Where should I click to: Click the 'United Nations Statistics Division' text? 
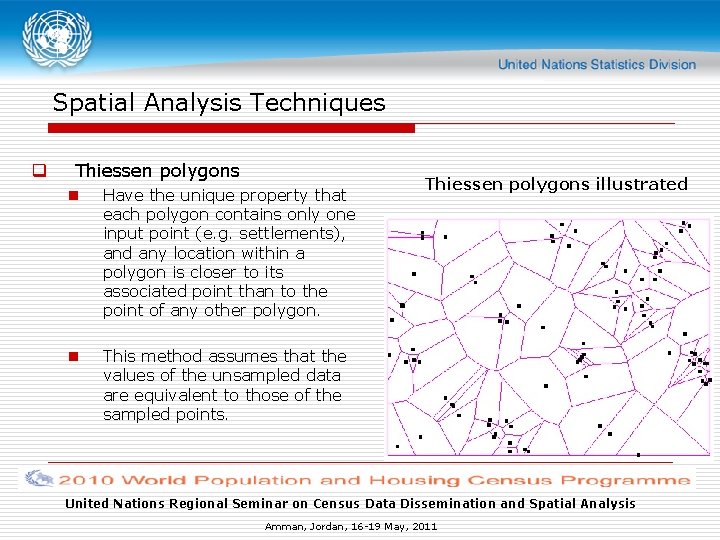pyautogui.click(x=597, y=64)
